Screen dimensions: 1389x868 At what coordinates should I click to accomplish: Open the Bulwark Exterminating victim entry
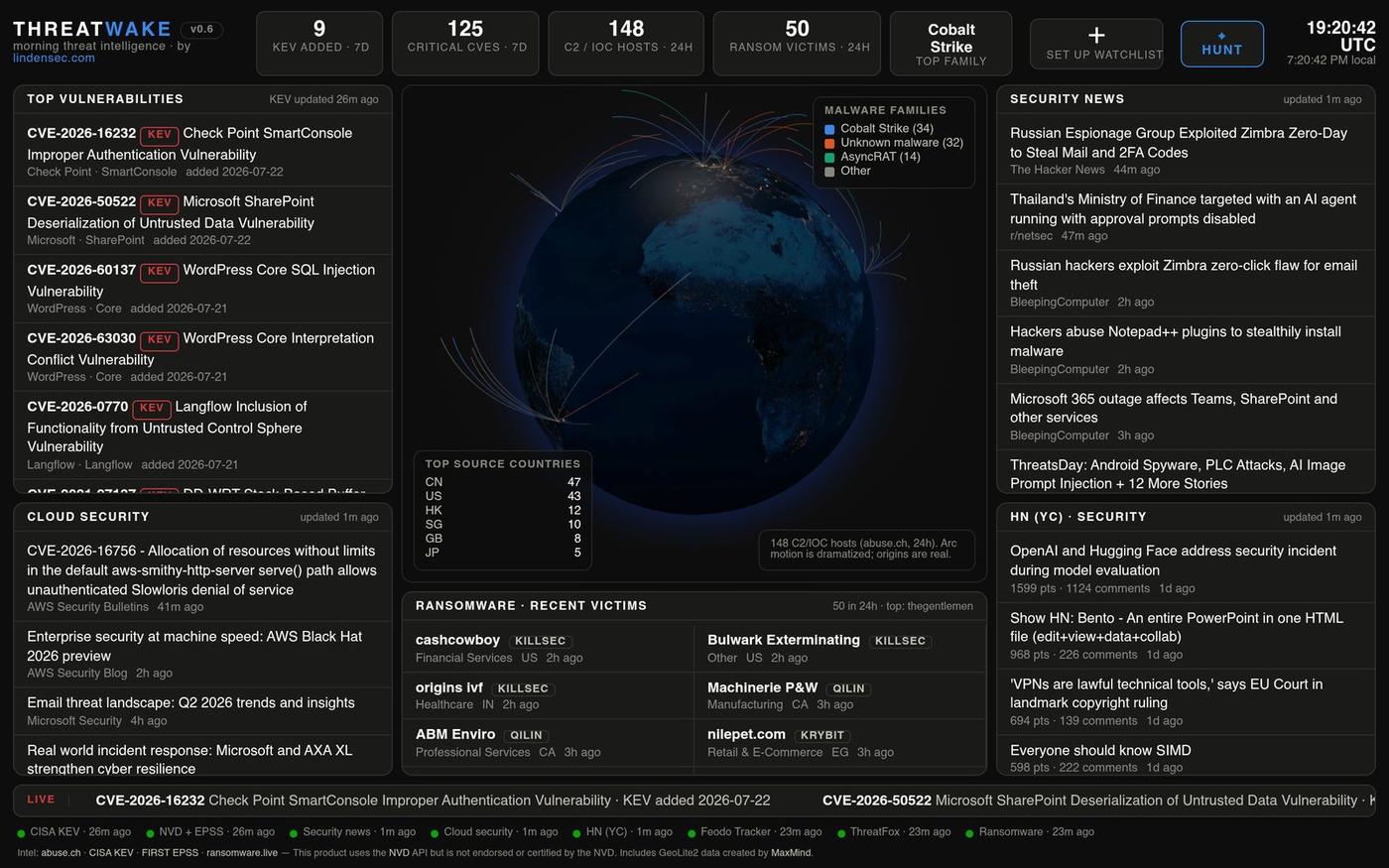[840, 649]
